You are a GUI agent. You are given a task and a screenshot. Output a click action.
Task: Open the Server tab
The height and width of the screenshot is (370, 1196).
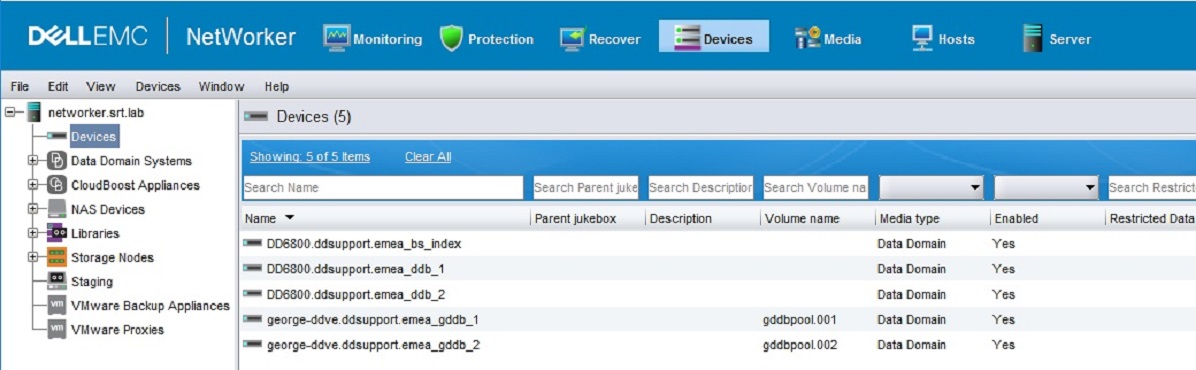click(x=1057, y=39)
